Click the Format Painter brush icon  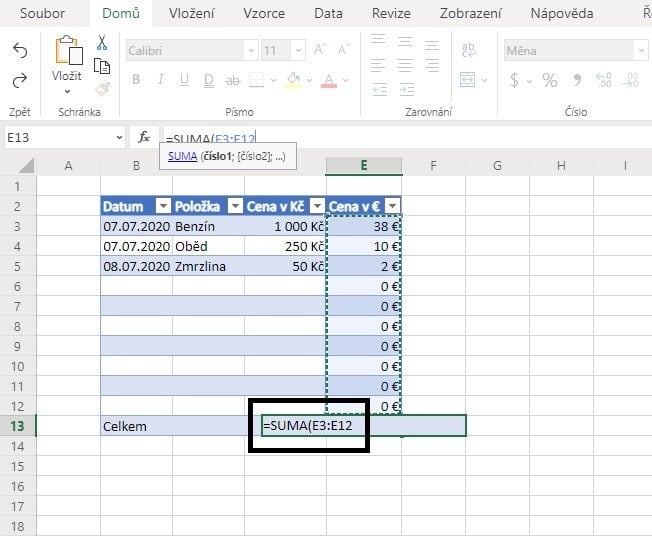click(102, 88)
